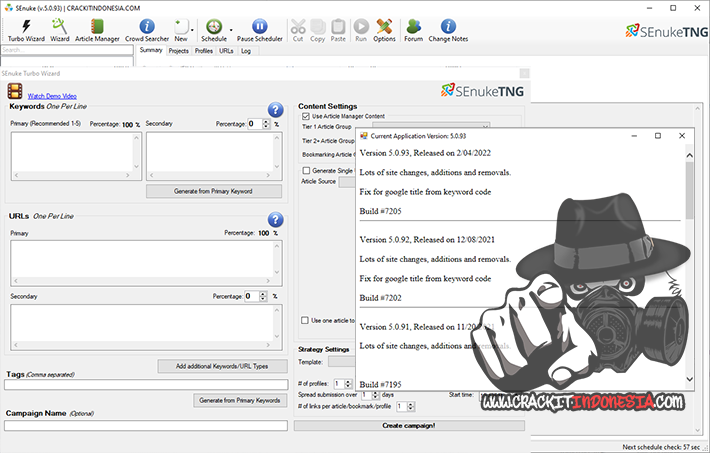
Task: Click the Create campaign! button
Action: click(x=409, y=425)
